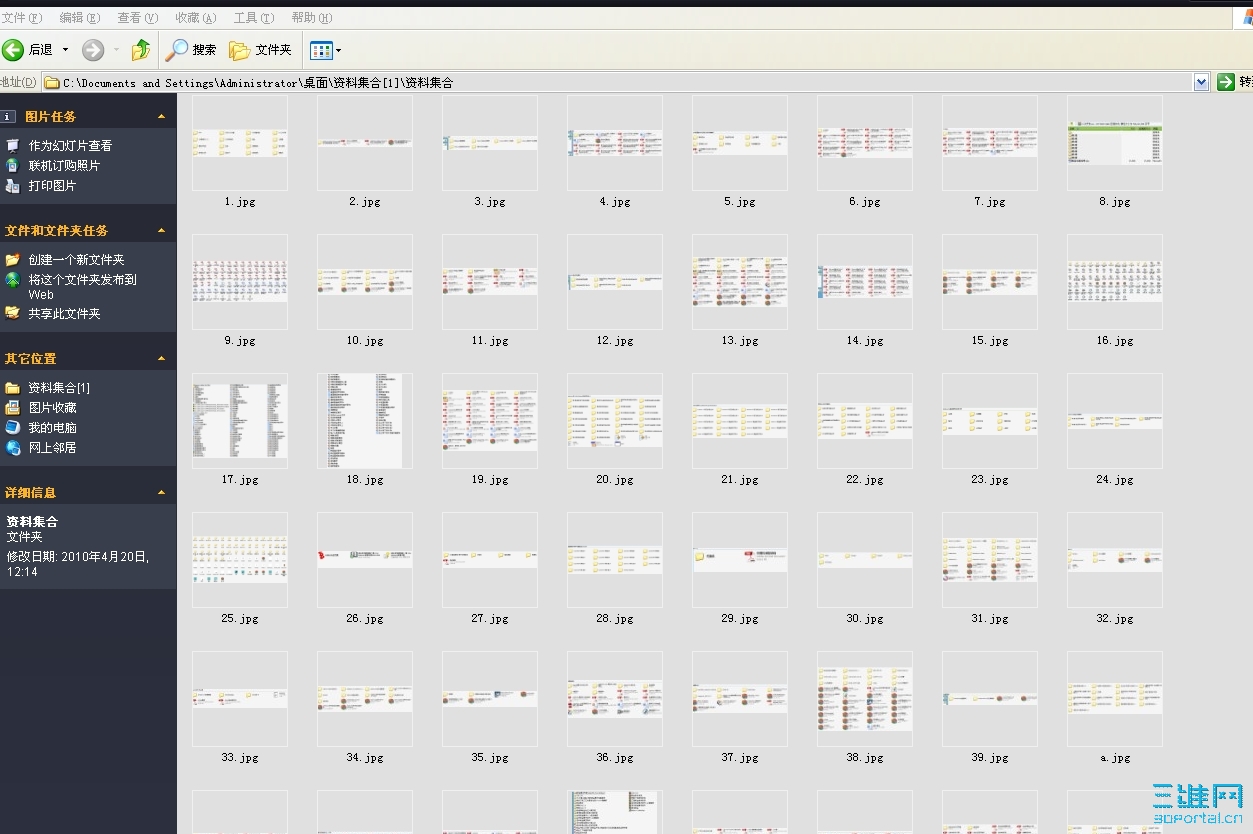
Task: Click the file name 24.jpg
Action: click(x=1115, y=480)
